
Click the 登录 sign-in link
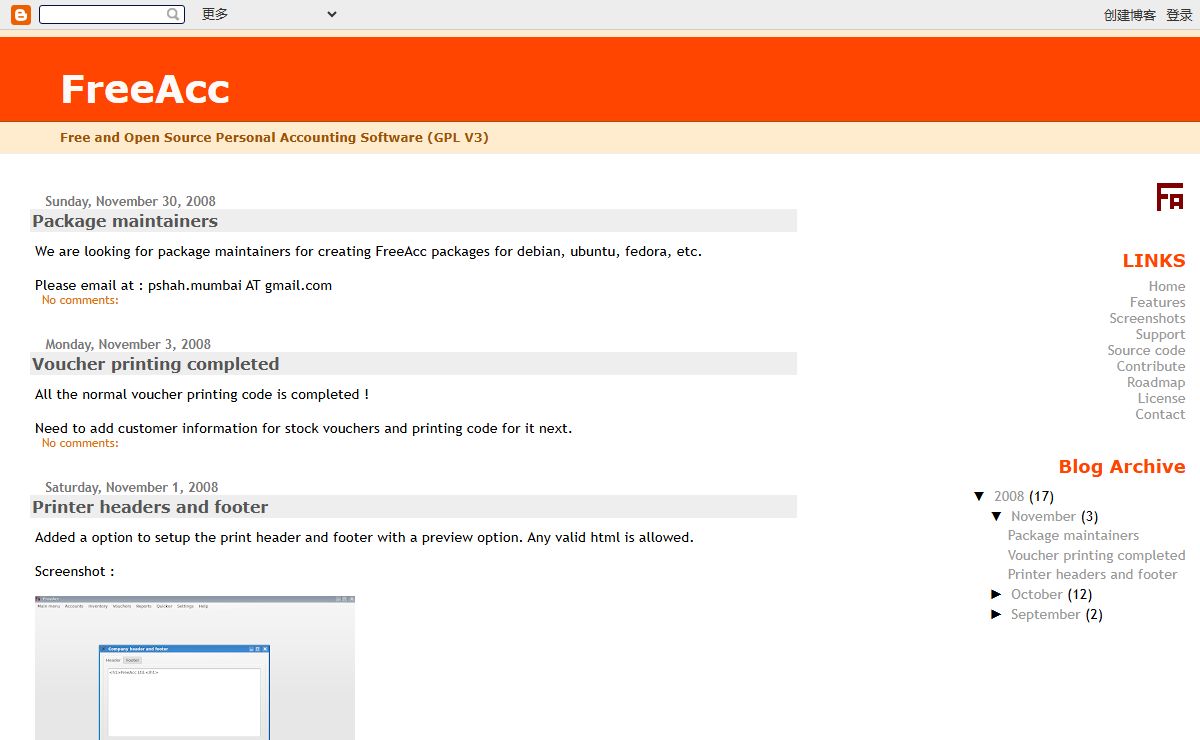[1179, 15]
